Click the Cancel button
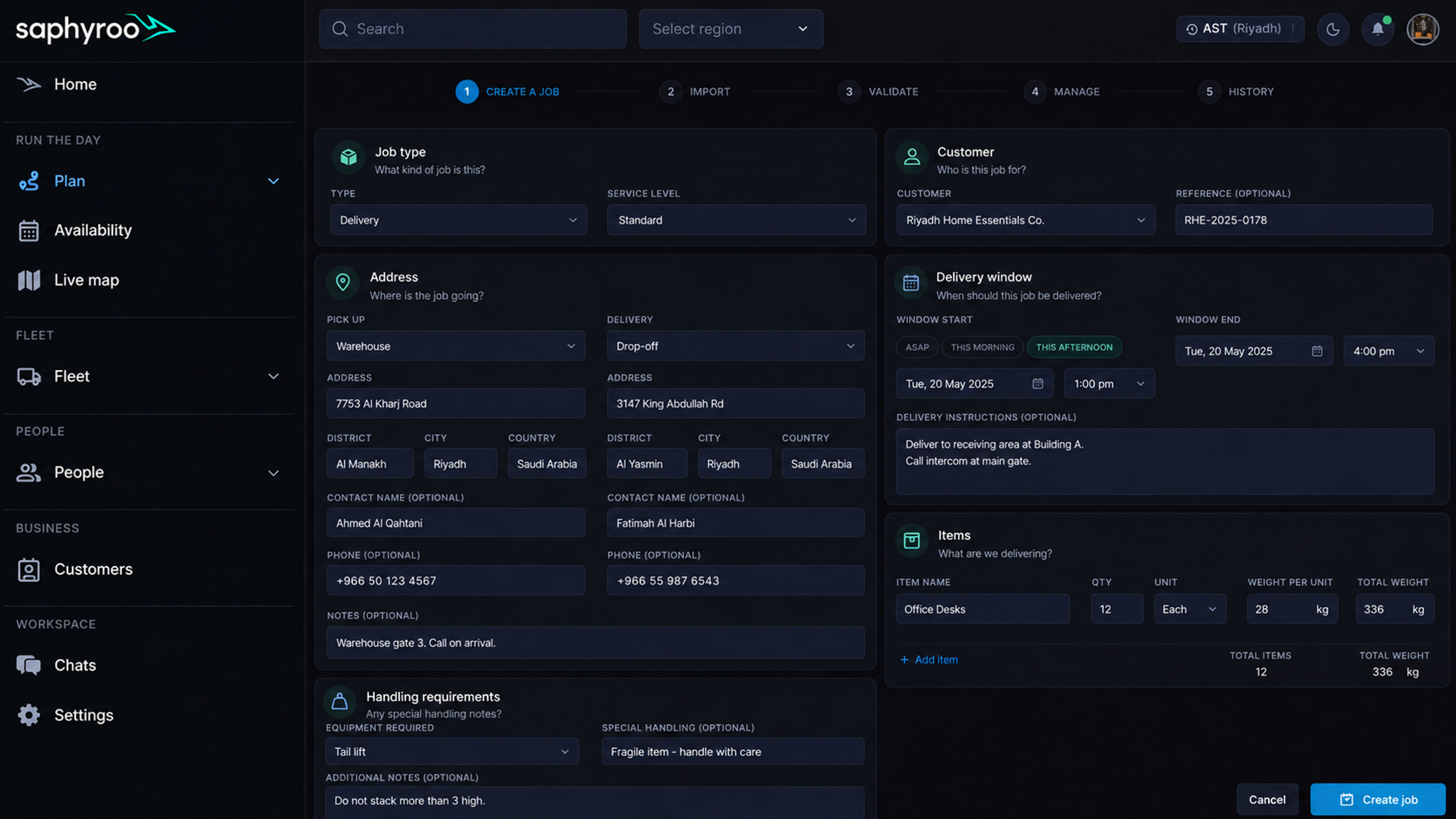1456x819 pixels. tap(1267, 800)
